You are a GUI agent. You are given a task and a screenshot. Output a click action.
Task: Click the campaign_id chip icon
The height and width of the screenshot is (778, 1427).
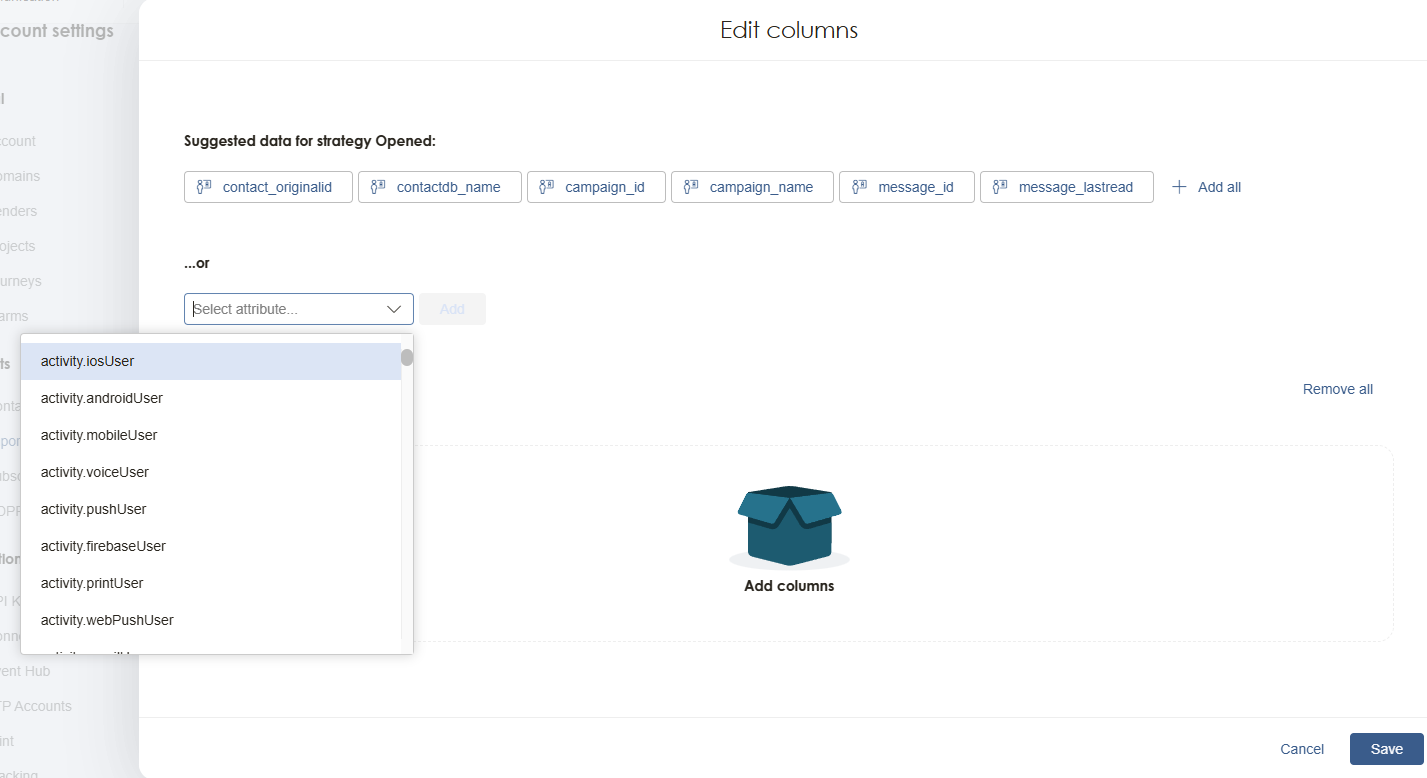[547, 187]
